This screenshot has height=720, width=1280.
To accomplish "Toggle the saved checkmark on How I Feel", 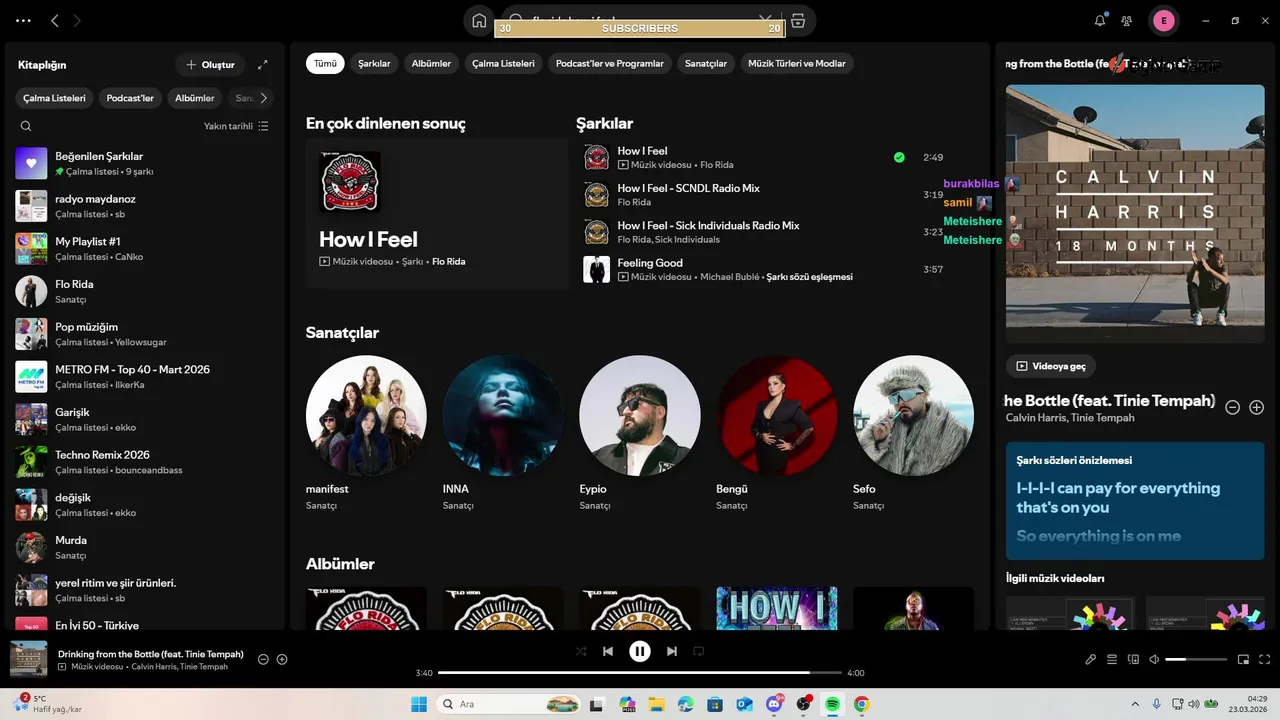I will 899,157.
